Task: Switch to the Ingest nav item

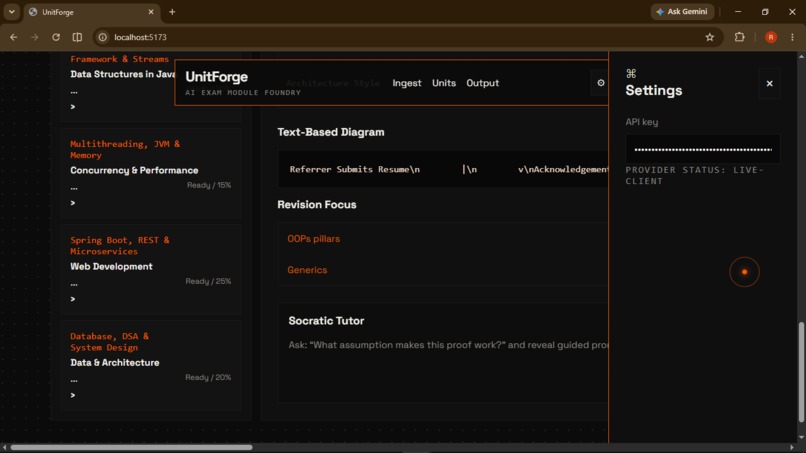Action: [x=407, y=83]
